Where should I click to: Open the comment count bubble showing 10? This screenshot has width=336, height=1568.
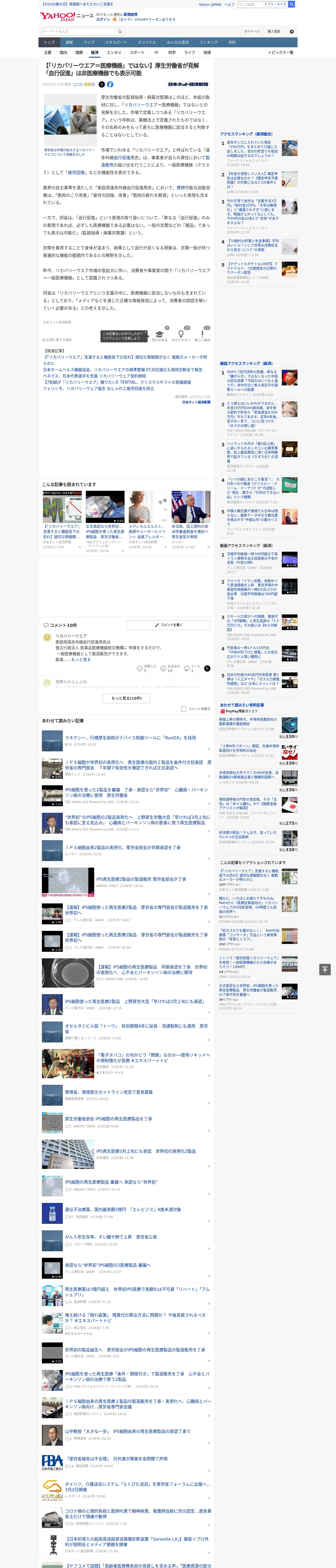tap(78, 85)
